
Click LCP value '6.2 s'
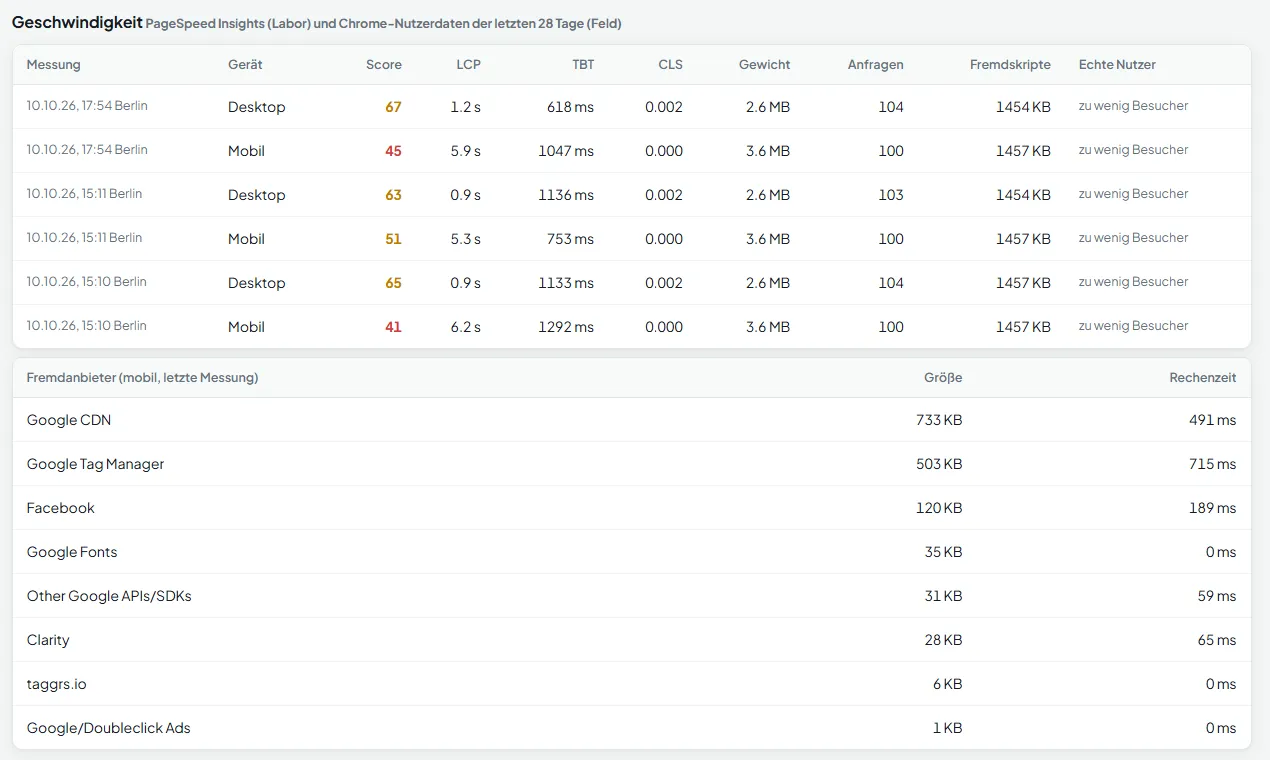pyautogui.click(x=465, y=327)
